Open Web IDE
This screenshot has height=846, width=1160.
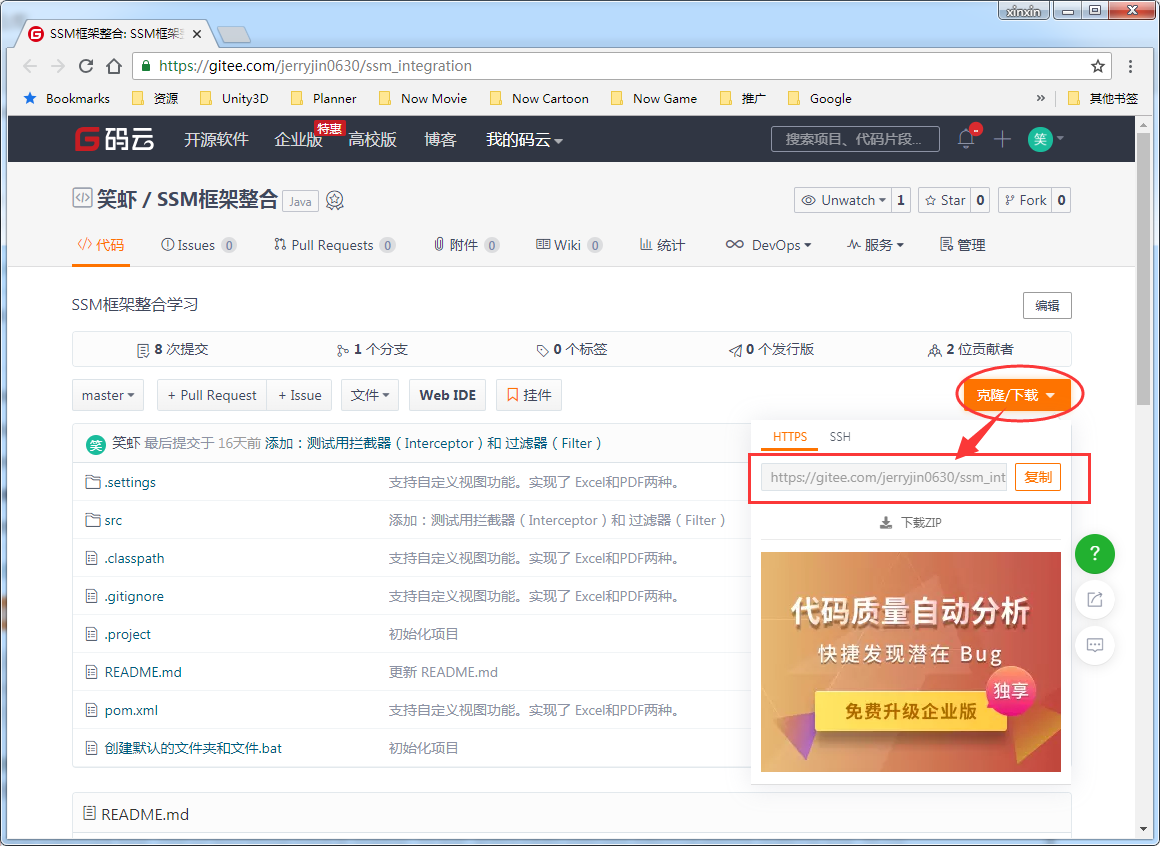point(448,395)
